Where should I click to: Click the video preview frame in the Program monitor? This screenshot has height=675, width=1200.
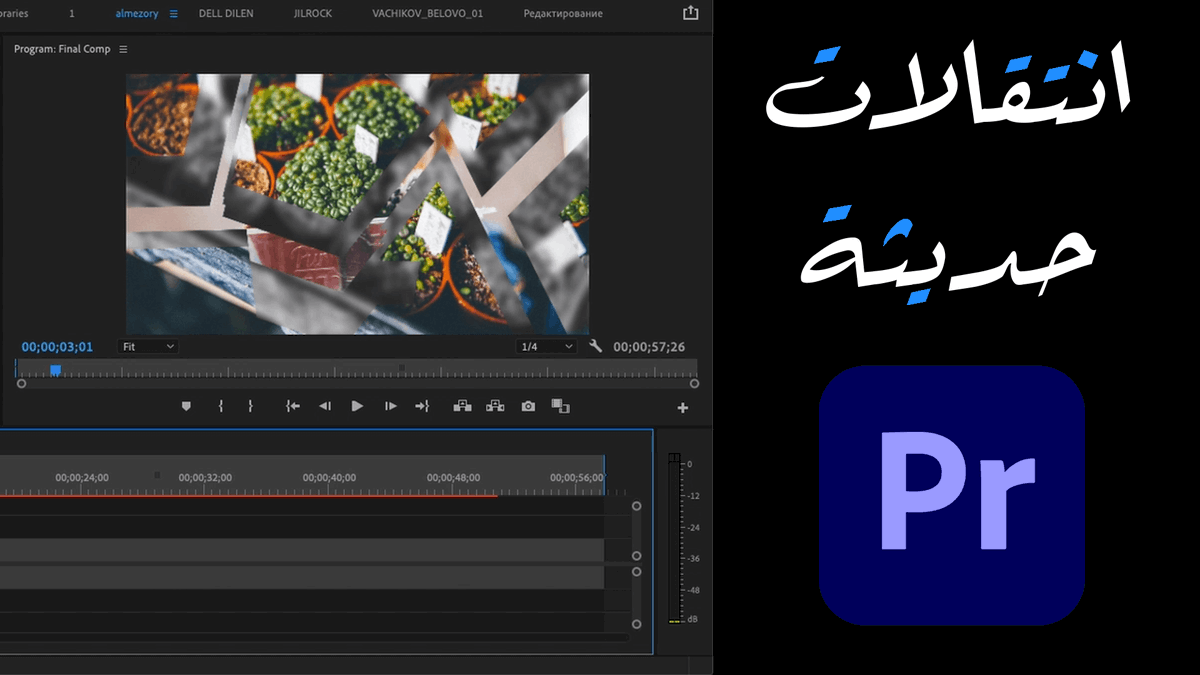pyautogui.click(x=357, y=203)
